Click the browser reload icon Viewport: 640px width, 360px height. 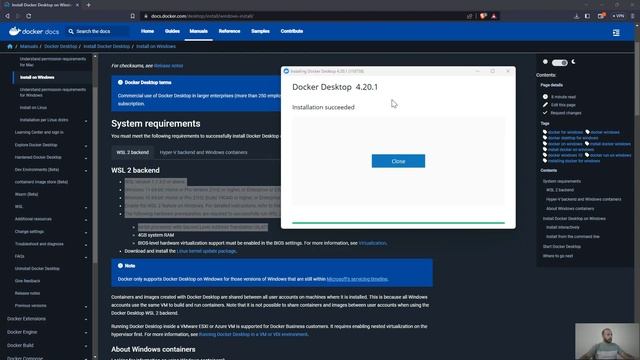tap(29, 16)
